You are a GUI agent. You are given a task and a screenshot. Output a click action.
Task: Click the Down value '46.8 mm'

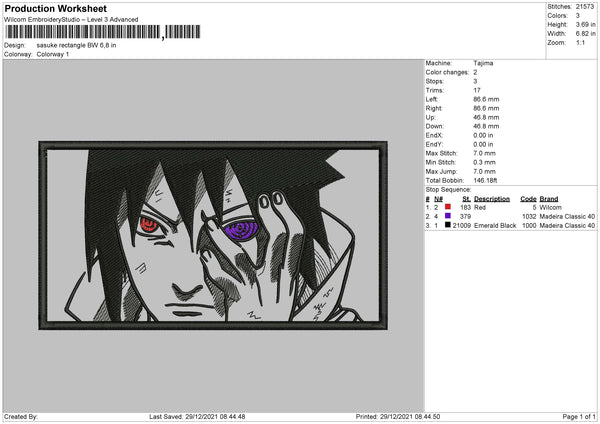click(486, 126)
